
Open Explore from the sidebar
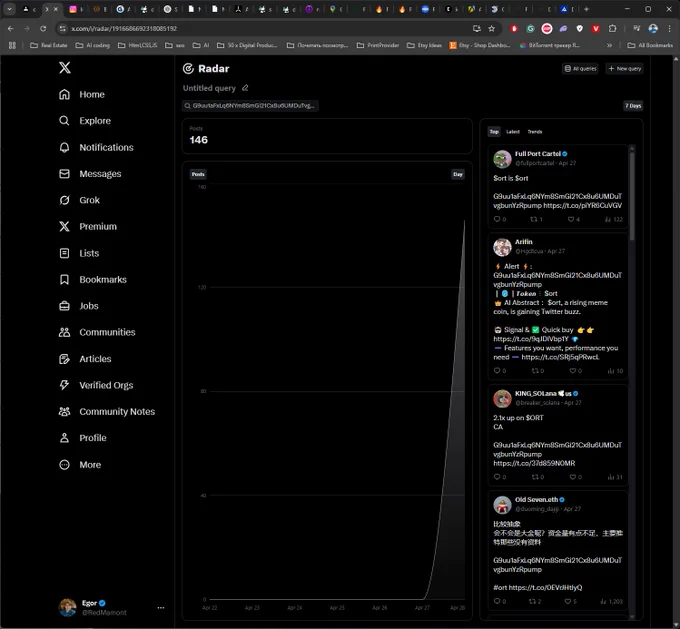(85, 121)
